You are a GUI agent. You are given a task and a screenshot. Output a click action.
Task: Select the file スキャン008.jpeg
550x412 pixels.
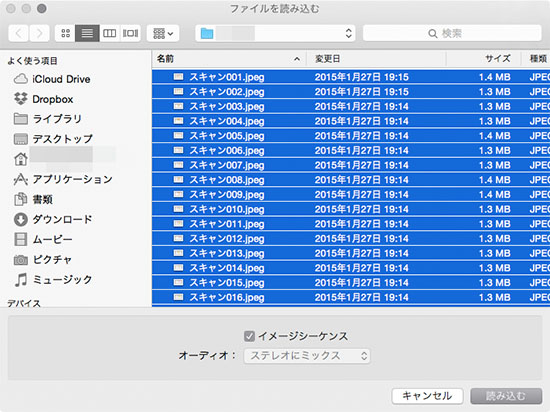click(351, 180)
